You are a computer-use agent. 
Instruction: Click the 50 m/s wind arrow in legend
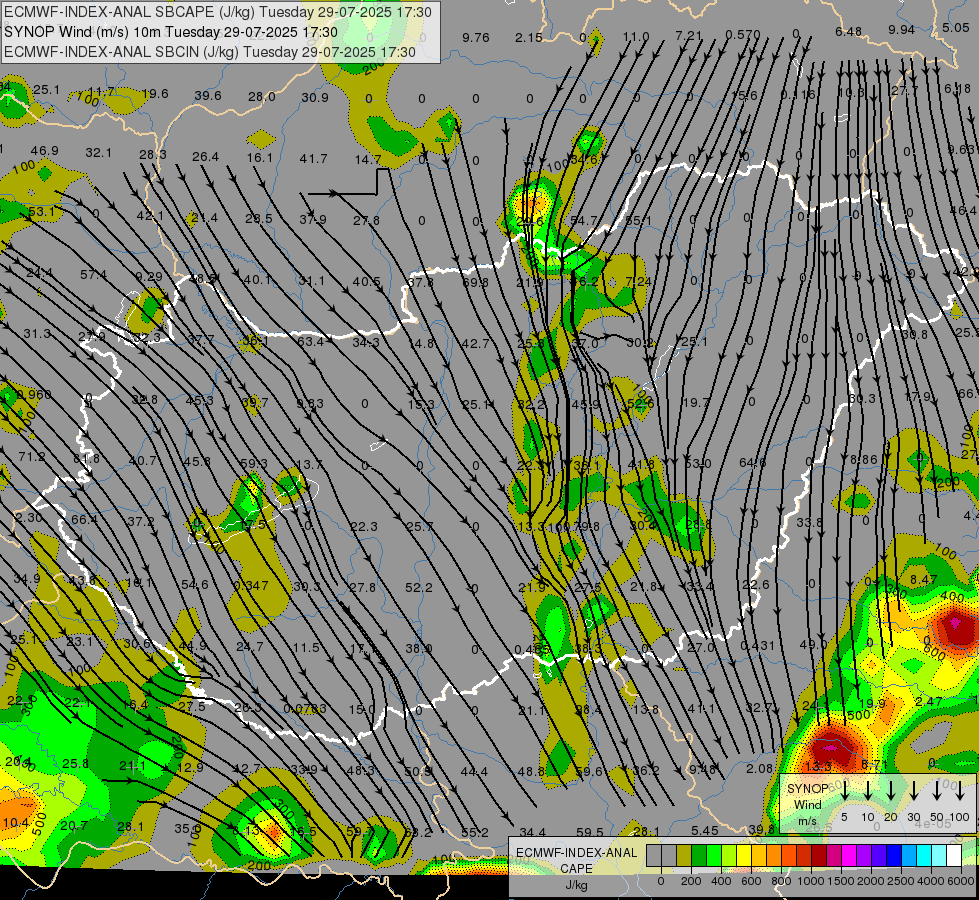(x=937, y=790)
